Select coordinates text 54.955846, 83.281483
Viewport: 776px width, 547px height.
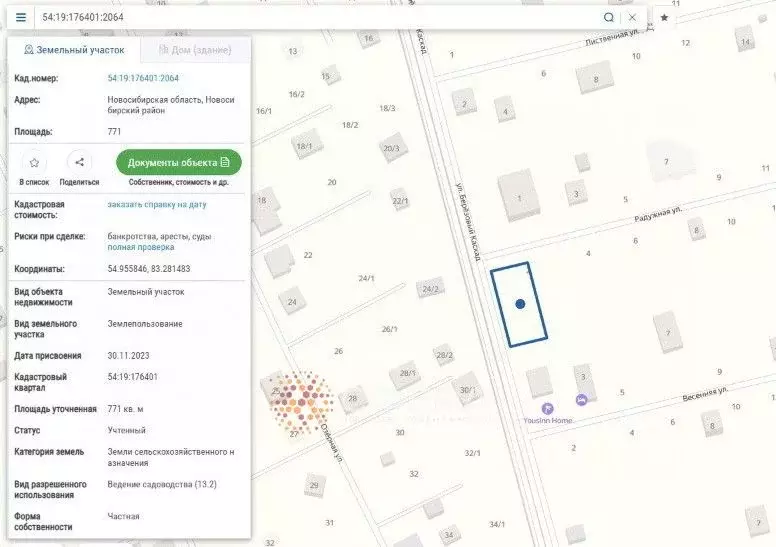click(148, 269)
